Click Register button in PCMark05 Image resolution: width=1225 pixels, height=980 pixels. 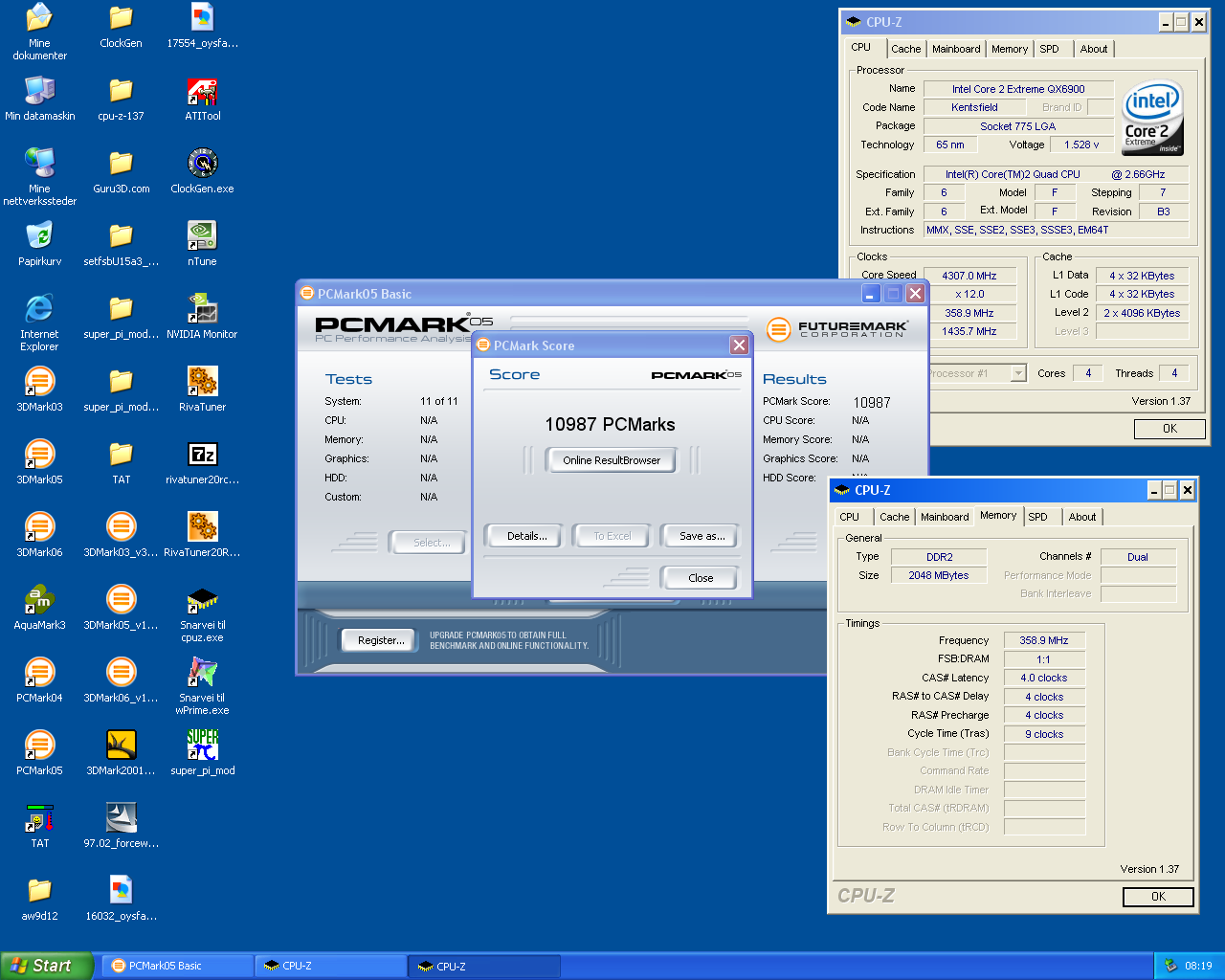[381, 640]
